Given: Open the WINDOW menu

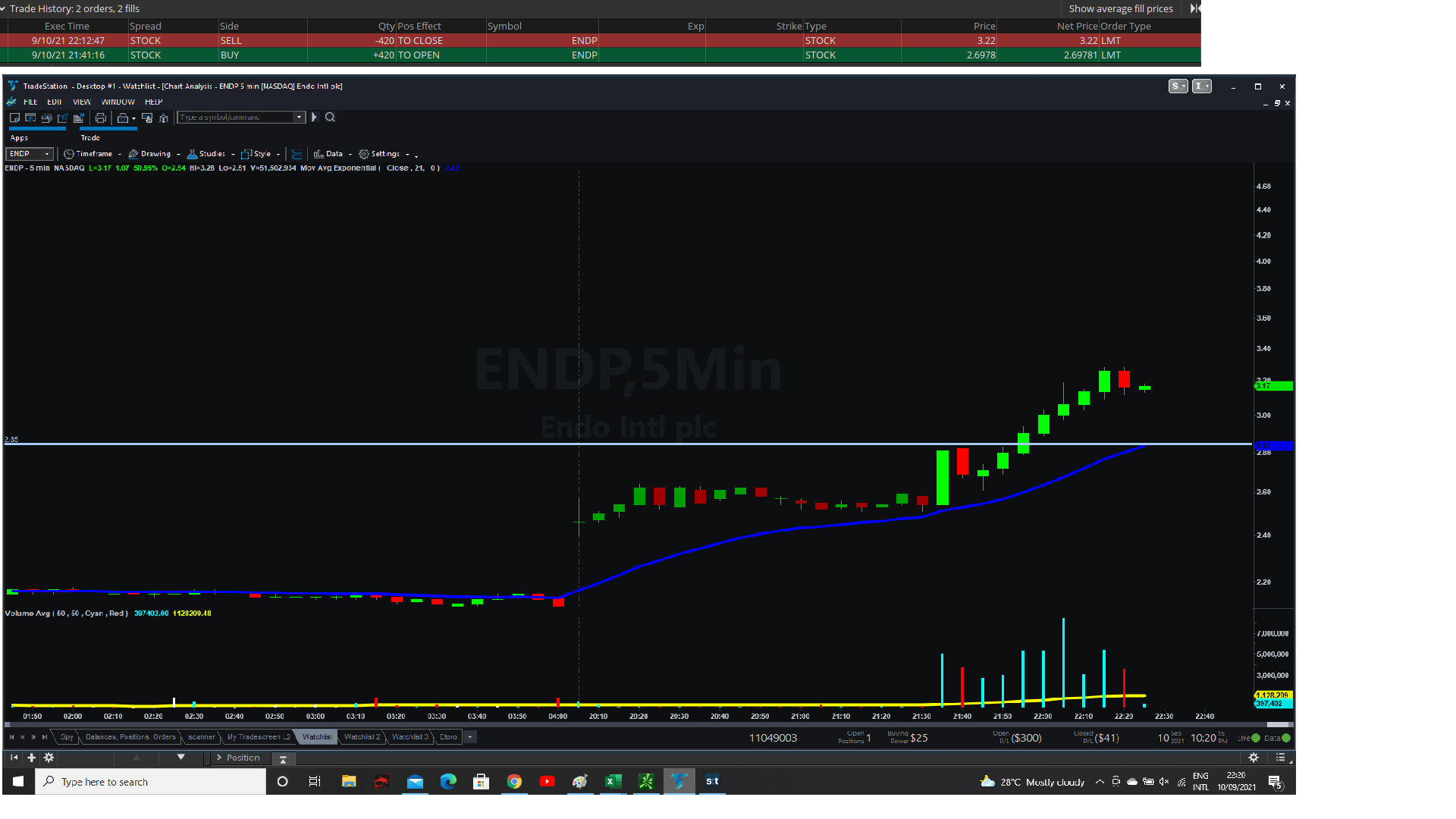Looking at the screenshot, I should pos(118,102).
